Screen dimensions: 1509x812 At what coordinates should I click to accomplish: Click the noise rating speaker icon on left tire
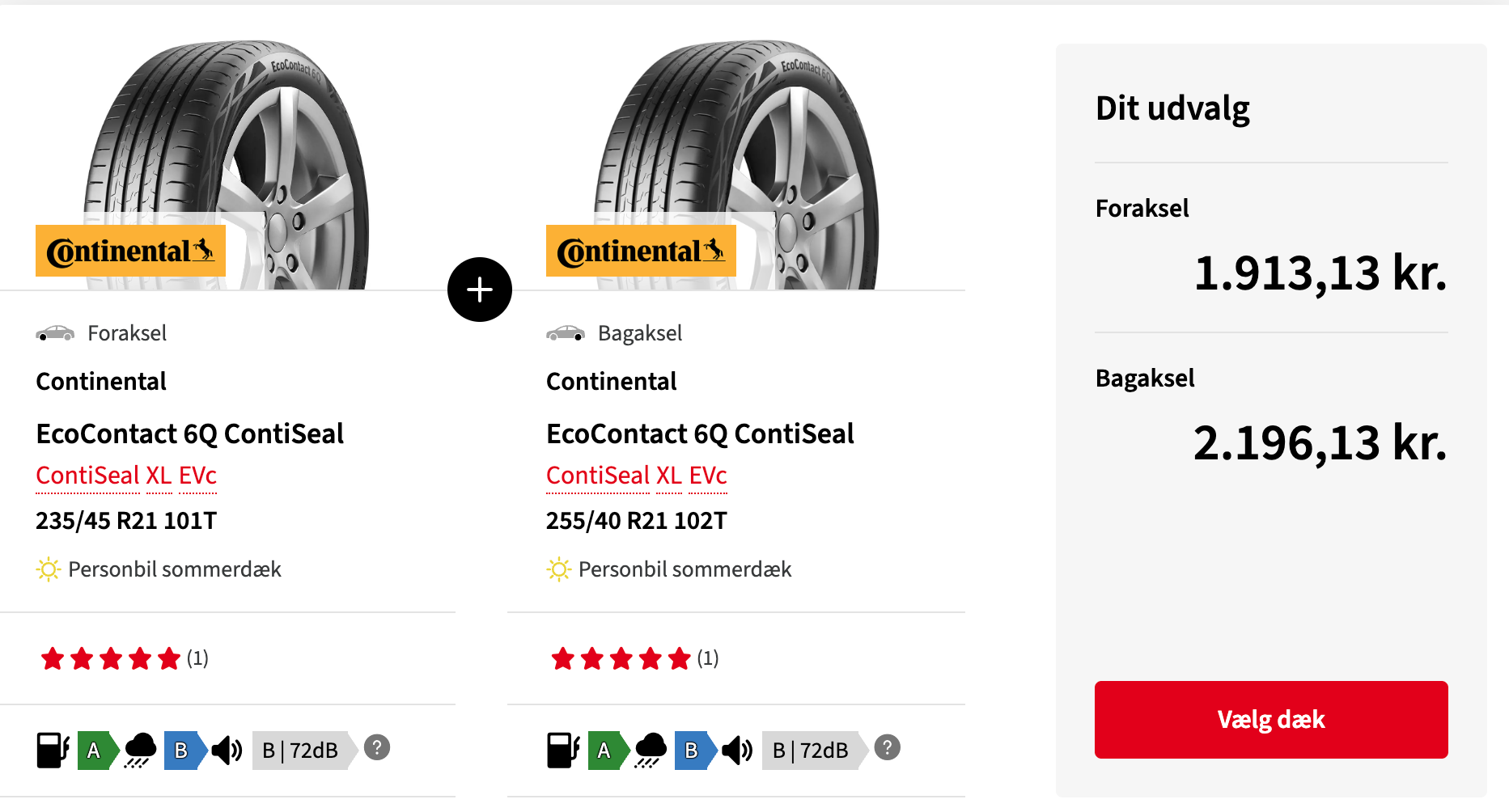226,751
